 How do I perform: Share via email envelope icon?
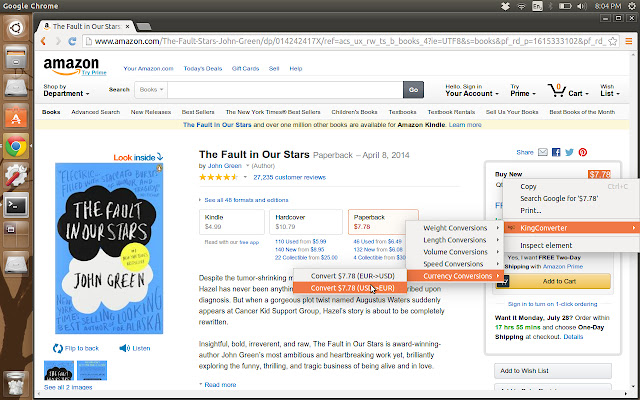pos(542,152)
